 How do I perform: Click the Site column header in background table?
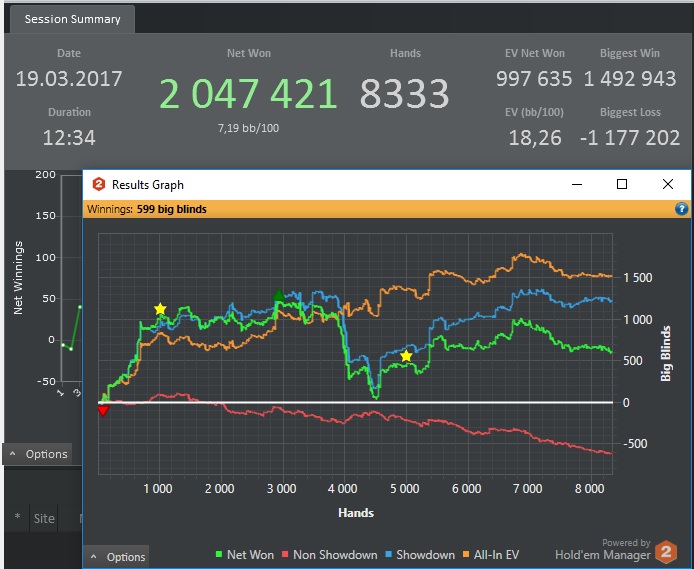44,518
